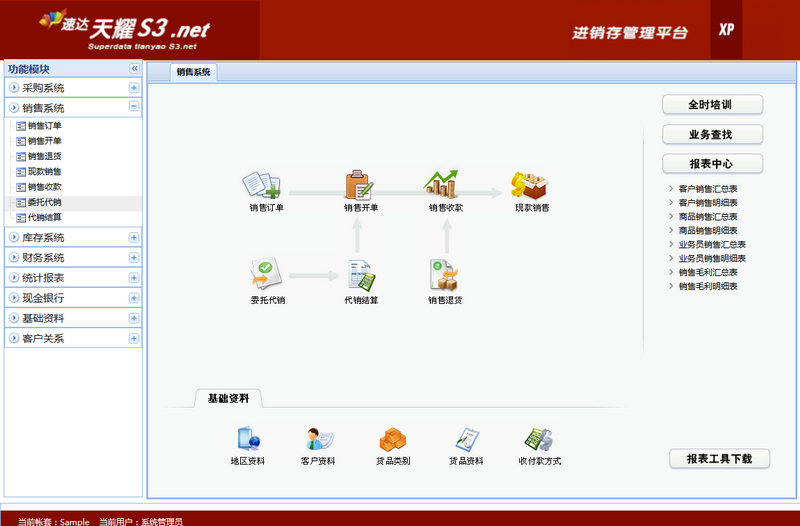
Task: Open 地区资料 basic data icon
Action: click(247, 440)
